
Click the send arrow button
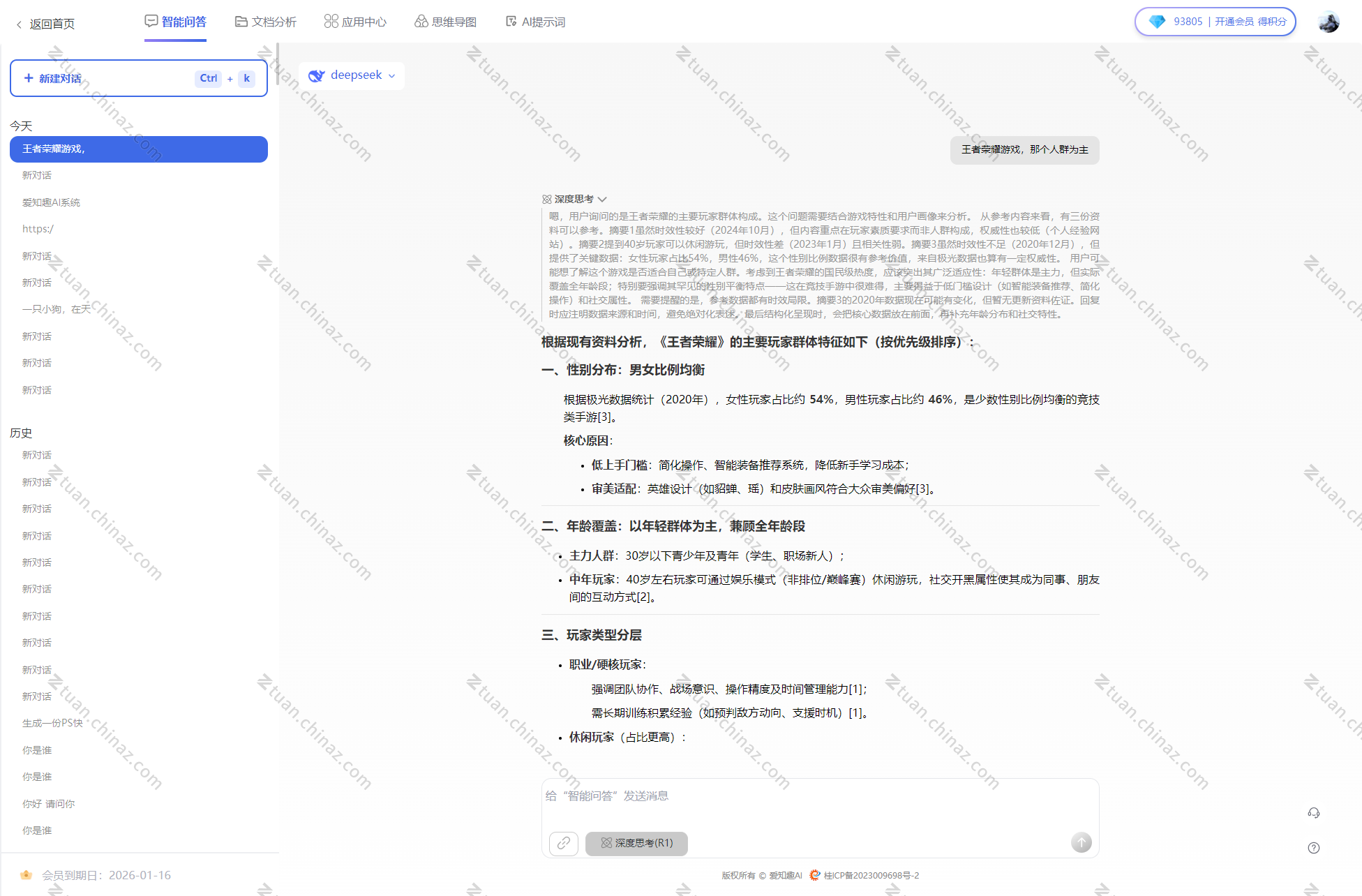(1081, 842)
